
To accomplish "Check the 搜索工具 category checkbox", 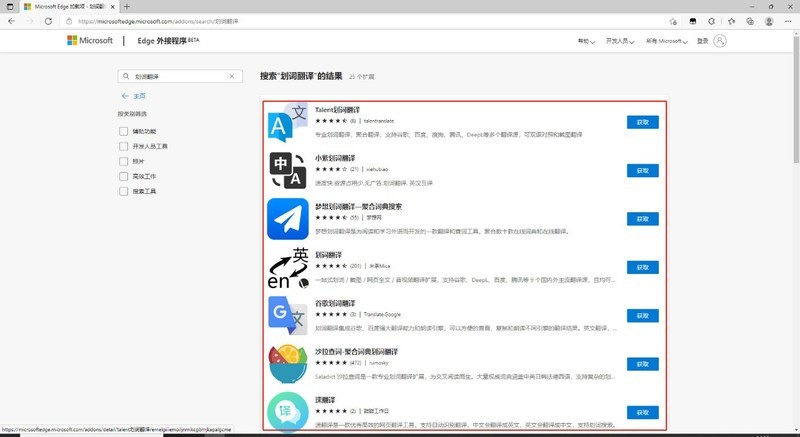I will click(123, 191).
